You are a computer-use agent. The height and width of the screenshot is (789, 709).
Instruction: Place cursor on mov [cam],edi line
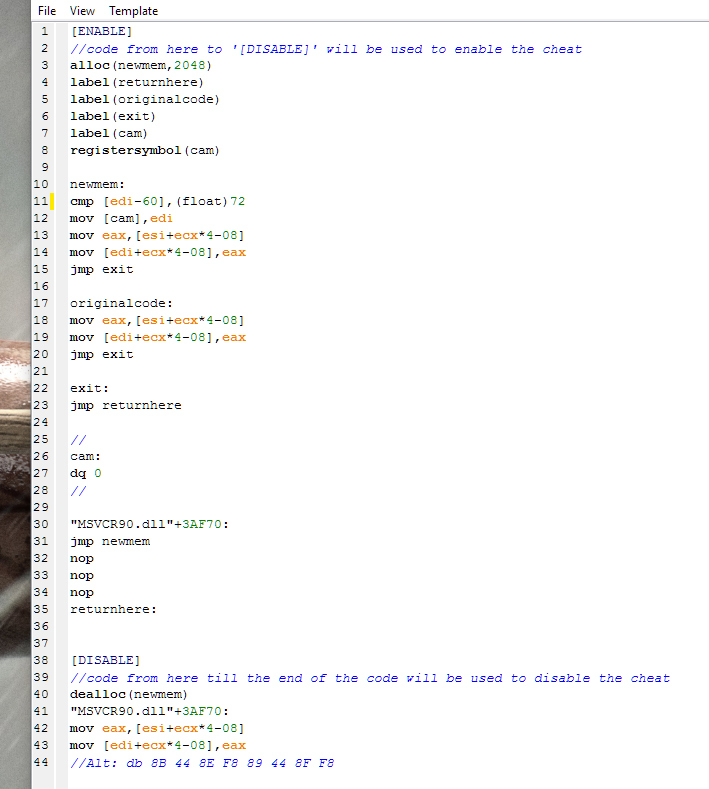click(x=122, y=218)
